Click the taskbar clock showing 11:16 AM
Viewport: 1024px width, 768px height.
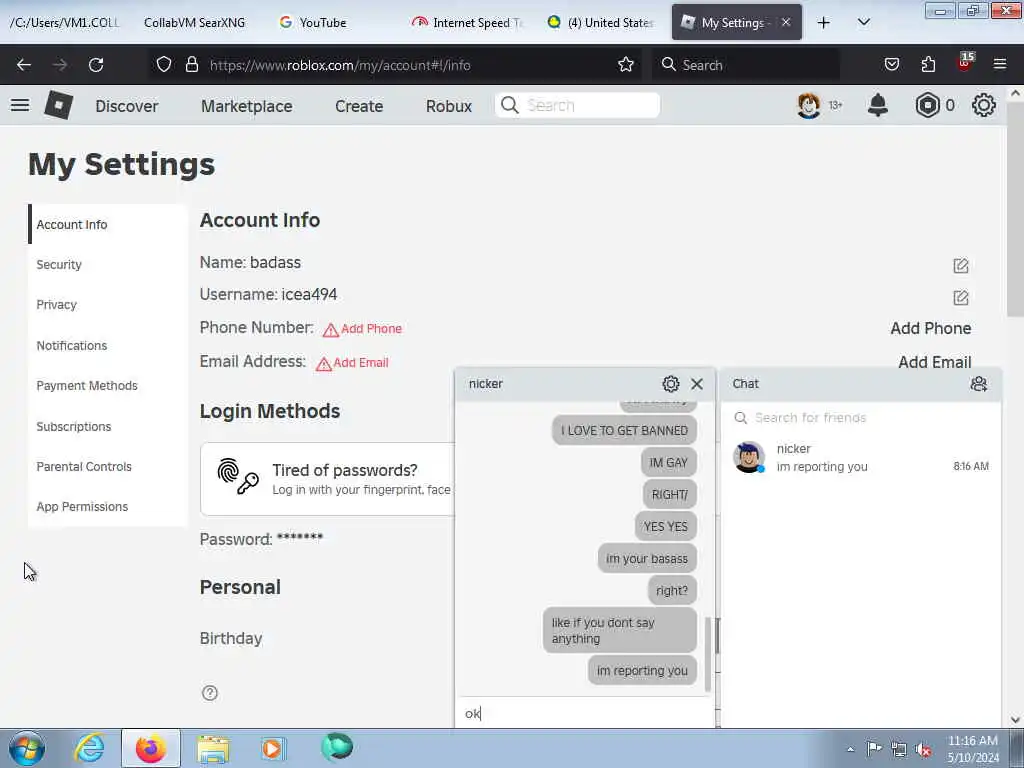click(x=972, y=749)
